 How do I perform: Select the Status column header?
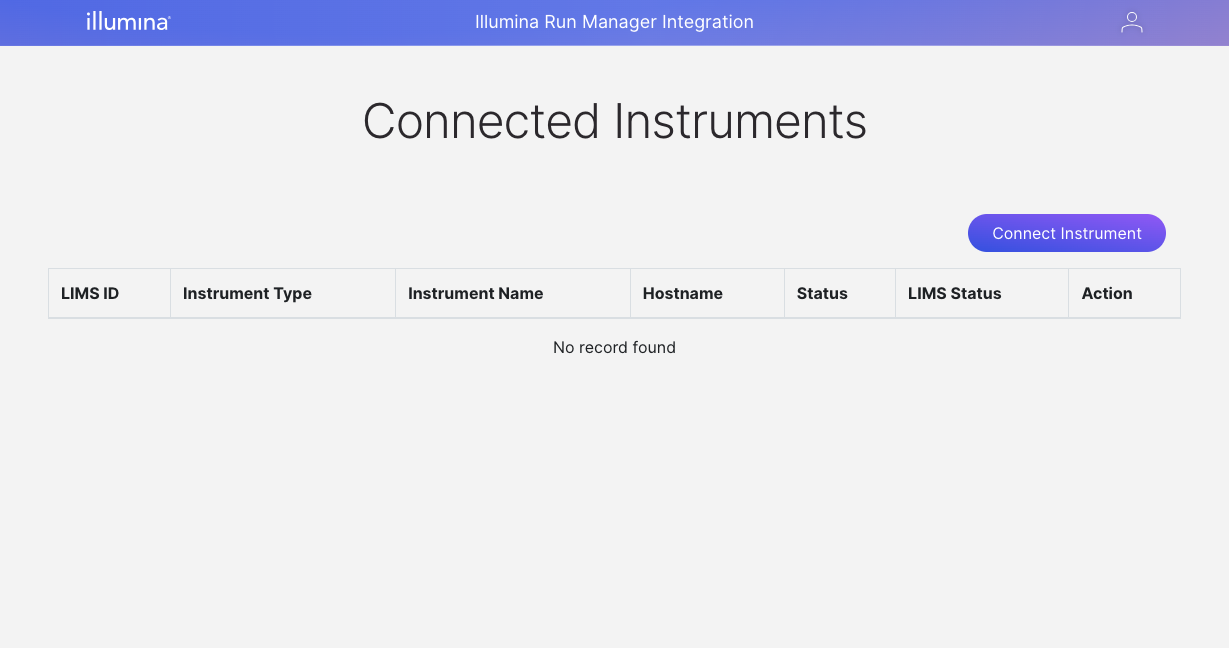coord(822,293)
